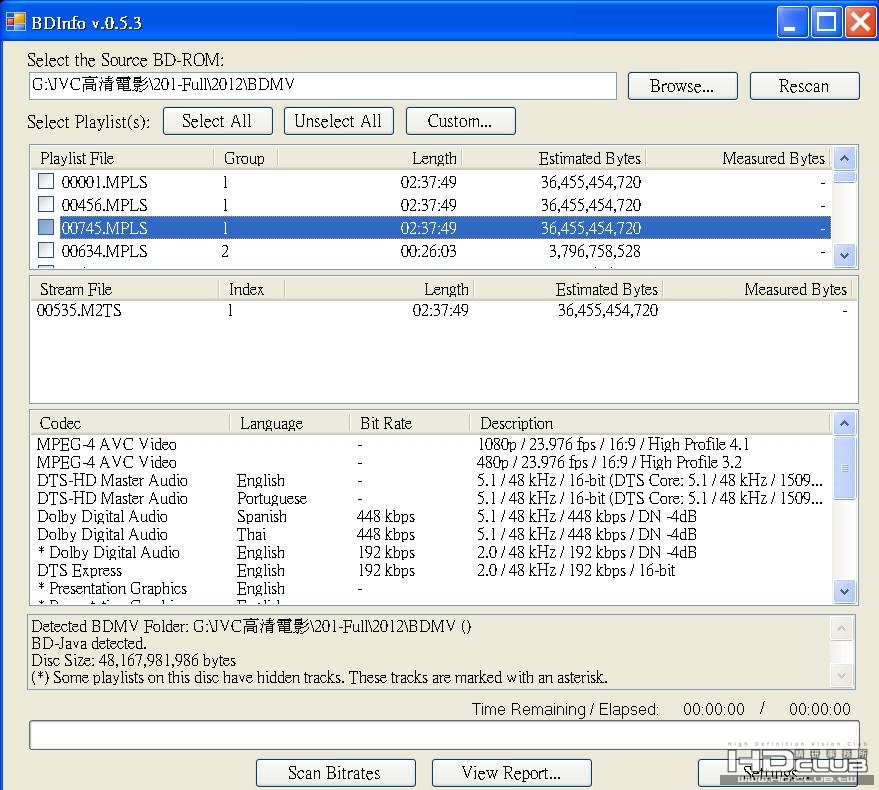Click the Browse... button
The height and width of the screenshot is (790, 879).
tap(682, 86)
